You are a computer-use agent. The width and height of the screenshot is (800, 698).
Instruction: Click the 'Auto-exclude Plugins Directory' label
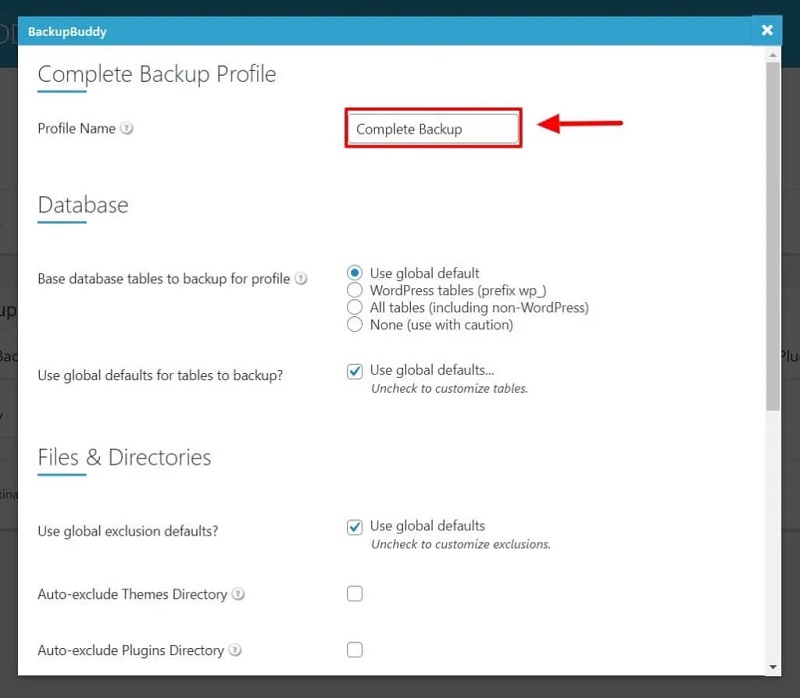131,651
